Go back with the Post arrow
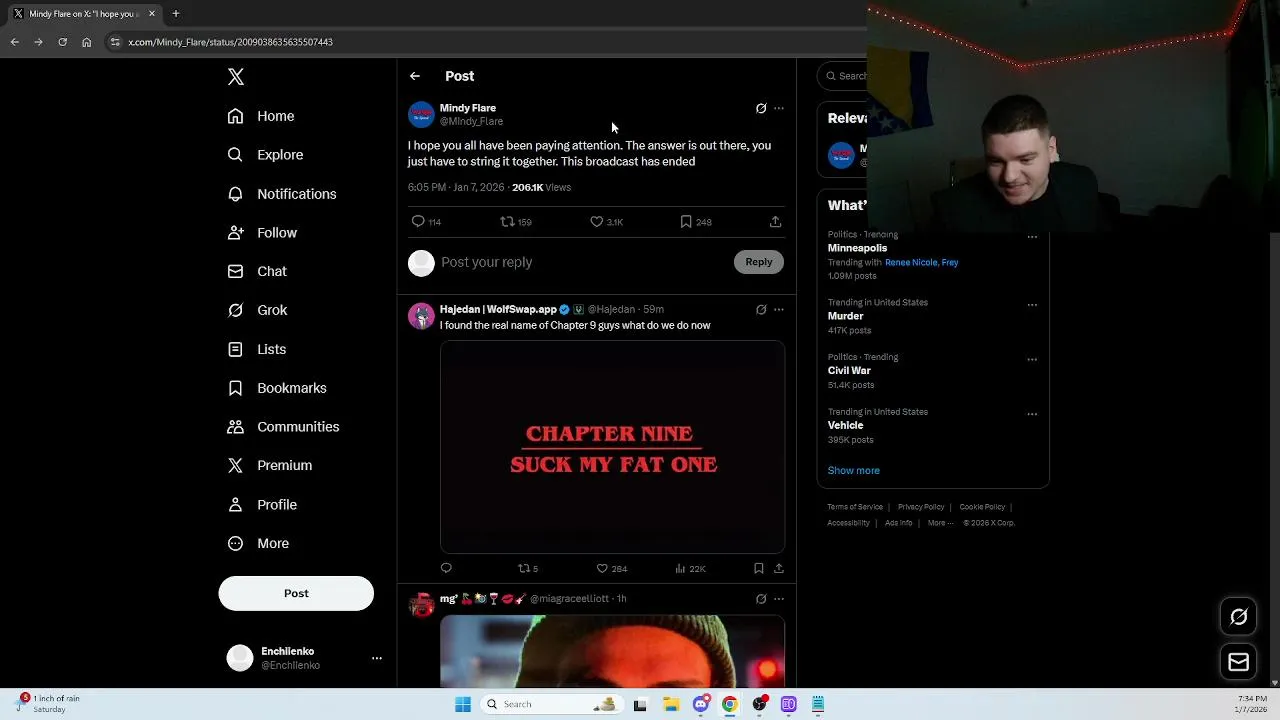 (415, 76)
